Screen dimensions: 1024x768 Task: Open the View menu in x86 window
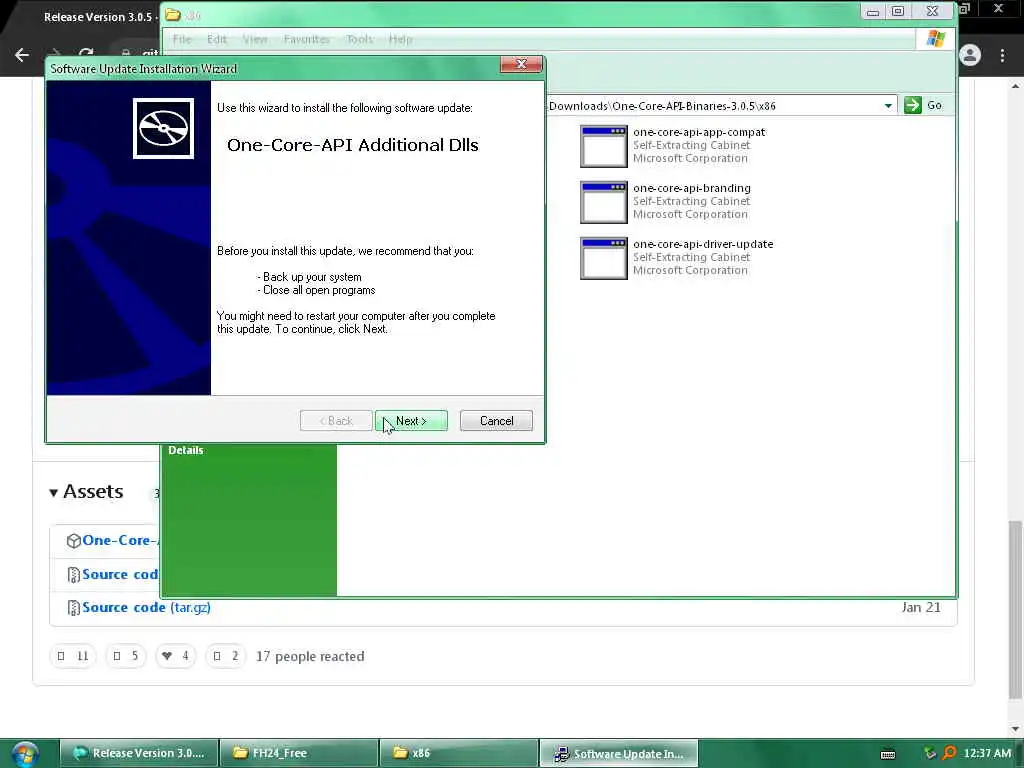[255, 39]
